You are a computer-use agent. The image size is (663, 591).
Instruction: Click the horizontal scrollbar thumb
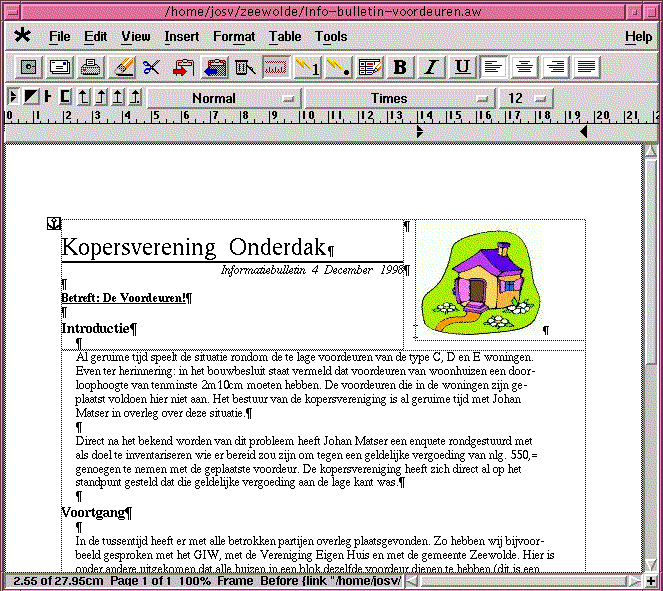tap(523, 581)
